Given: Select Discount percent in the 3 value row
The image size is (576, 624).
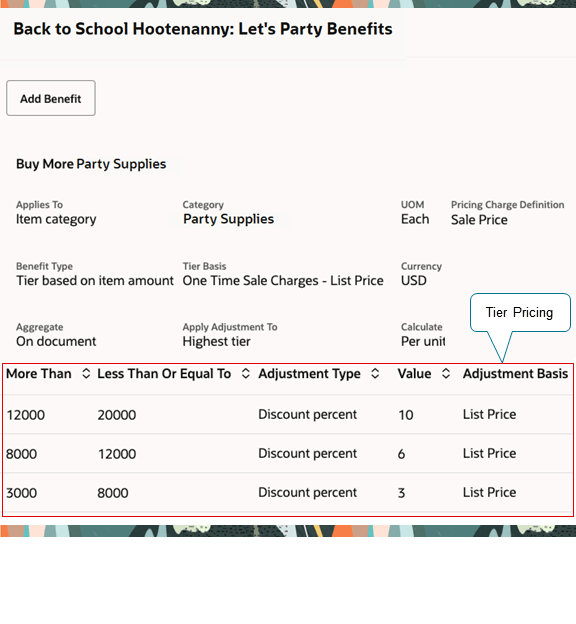Looking at the screenshot, I should pyautogui.click(x=308, y=493).
